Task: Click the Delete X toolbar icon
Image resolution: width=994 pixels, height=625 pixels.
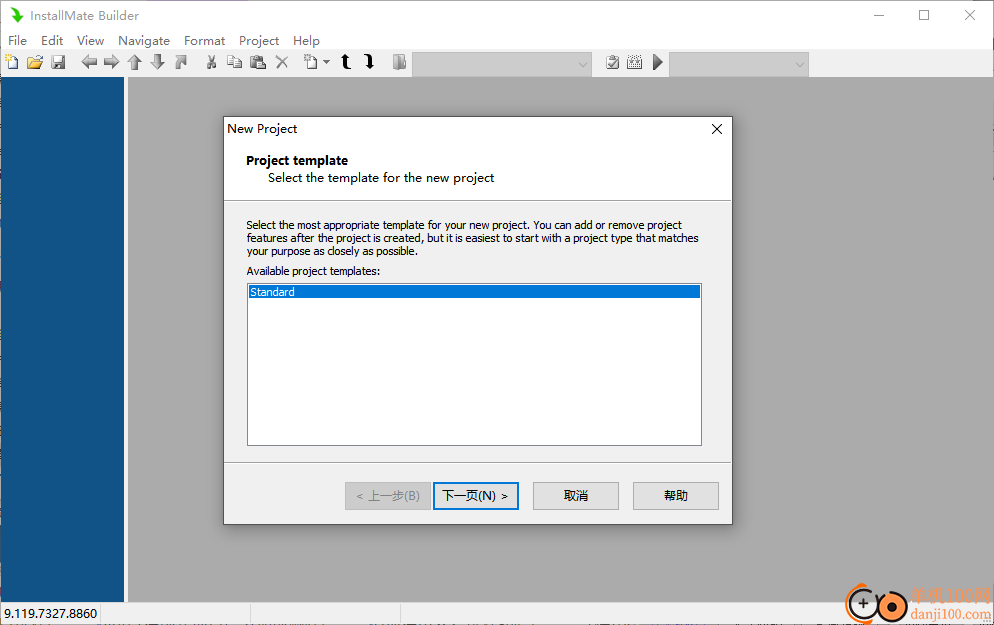Action: pos(282,62)
